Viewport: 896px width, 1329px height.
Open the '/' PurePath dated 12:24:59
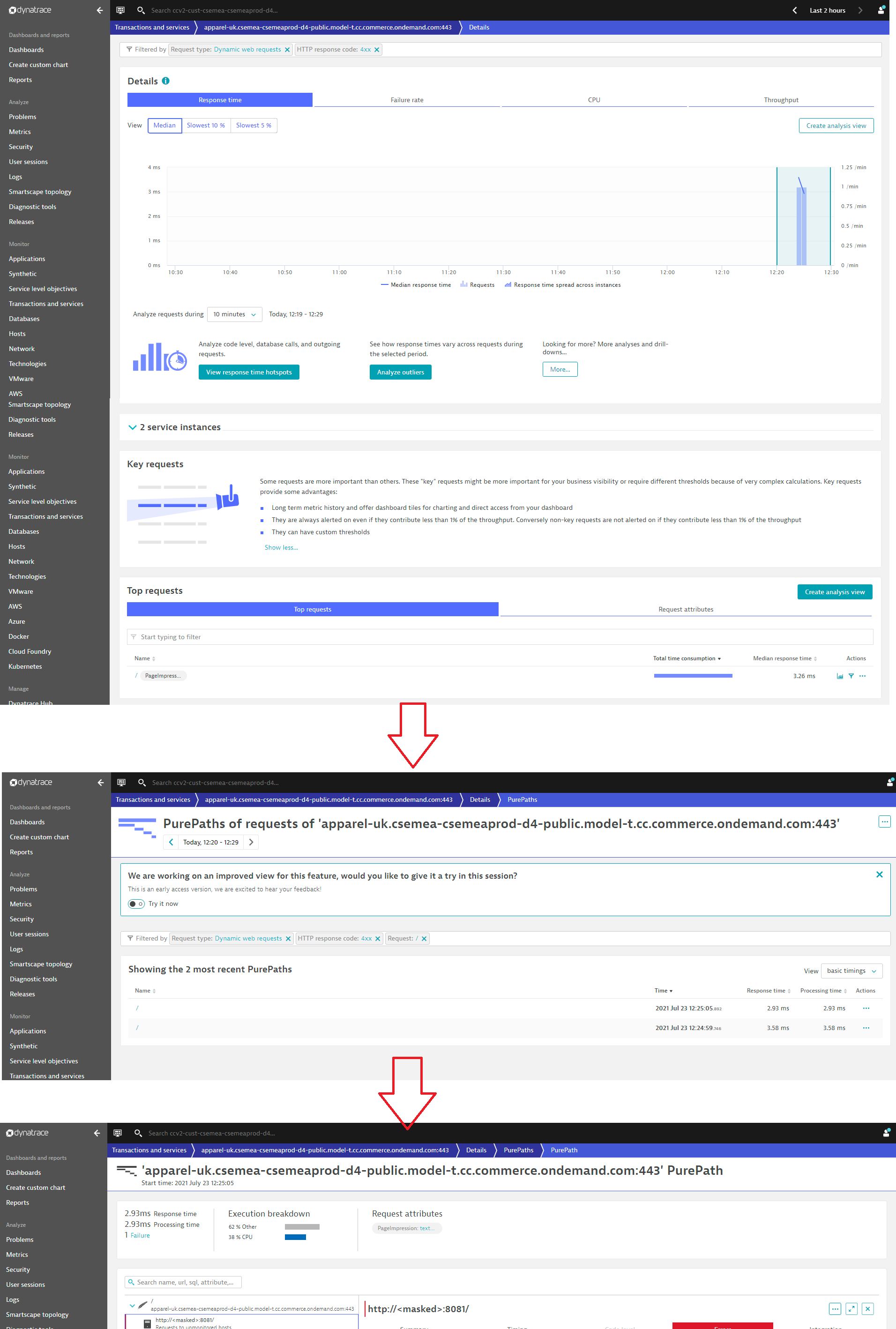coord(137,1028)
